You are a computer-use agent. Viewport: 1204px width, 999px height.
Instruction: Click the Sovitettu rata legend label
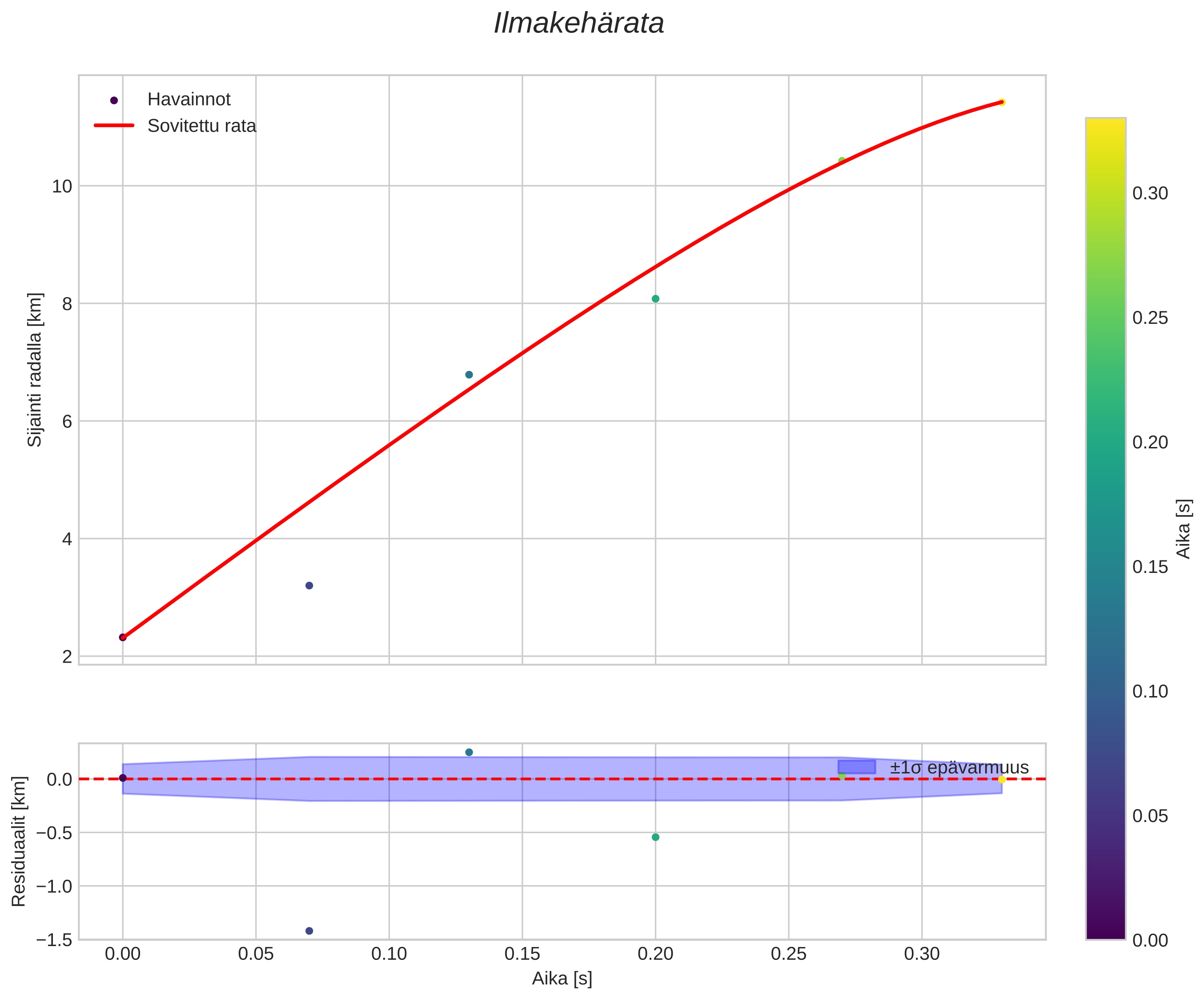click(201, 126)
